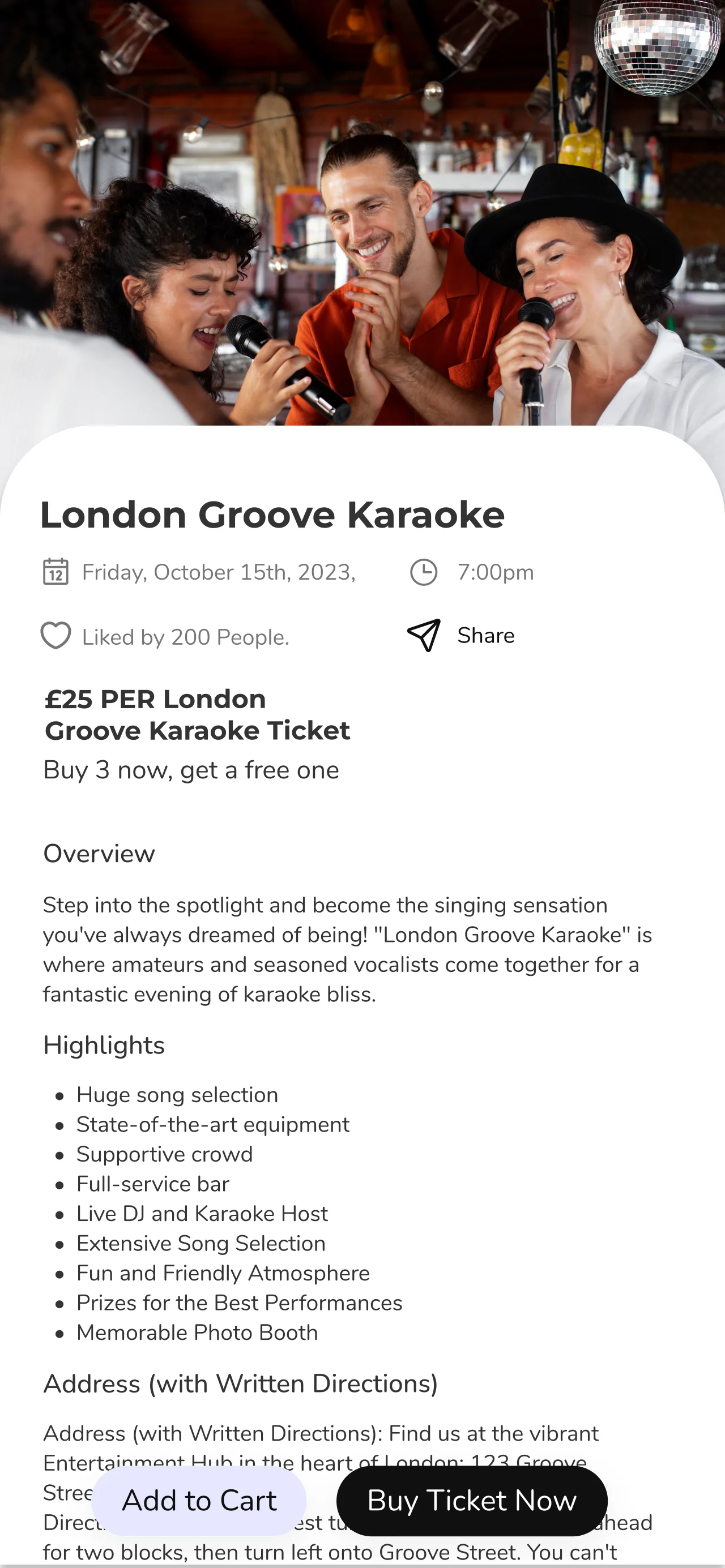The width and height of the screenshot is (725, 1568).
Task: Tap the clock time icon
Action: pos(424,572)
